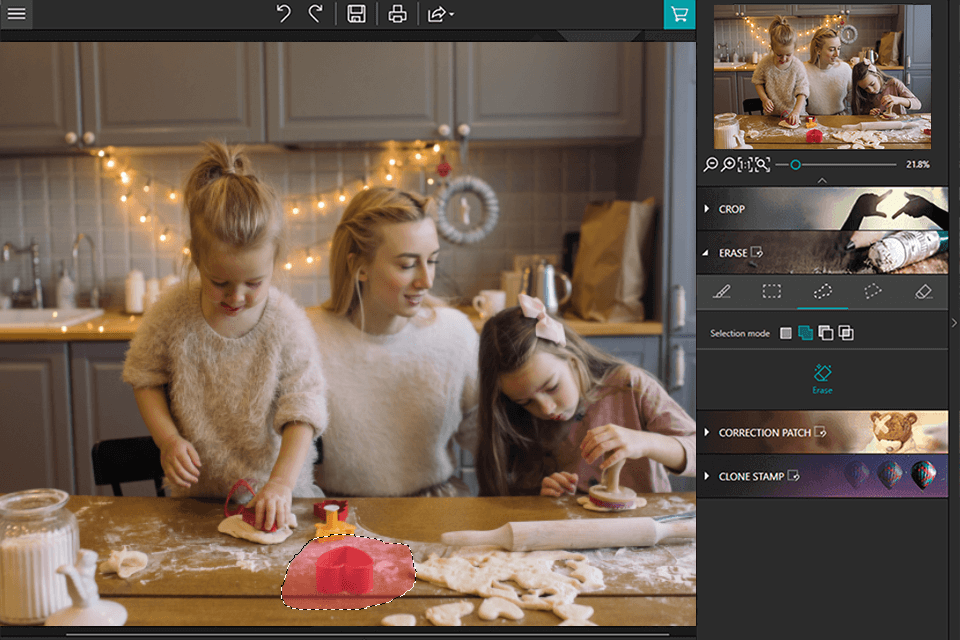This screenshot has width=960, height=640.
Task: Zoom in with plus magnifier
Action: [x=727, y=164]
